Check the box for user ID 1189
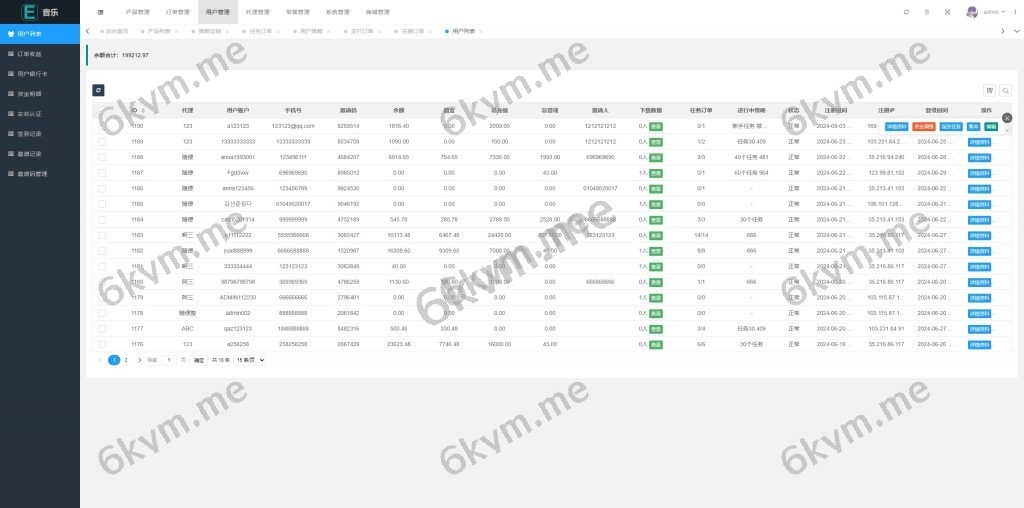Image resolution: width=1024 pixels, height=508 pixels. pos(102,142)
